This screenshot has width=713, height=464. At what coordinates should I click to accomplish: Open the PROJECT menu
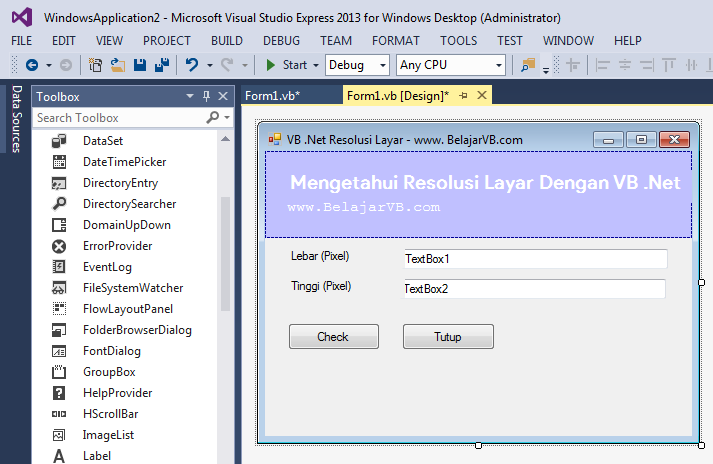[x=167, y=41]
